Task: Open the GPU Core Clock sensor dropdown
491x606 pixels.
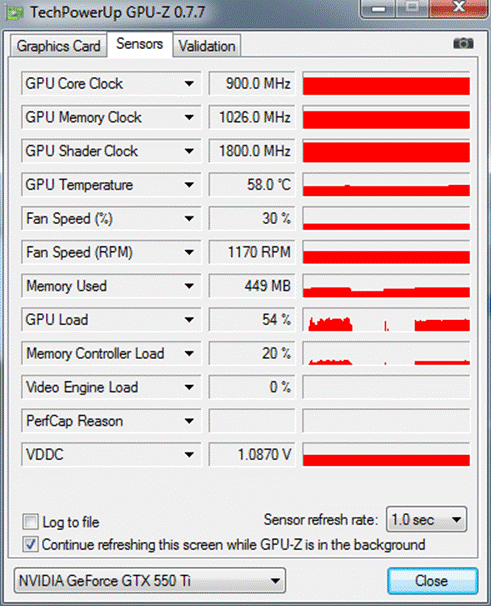Action: coord(189,83)
